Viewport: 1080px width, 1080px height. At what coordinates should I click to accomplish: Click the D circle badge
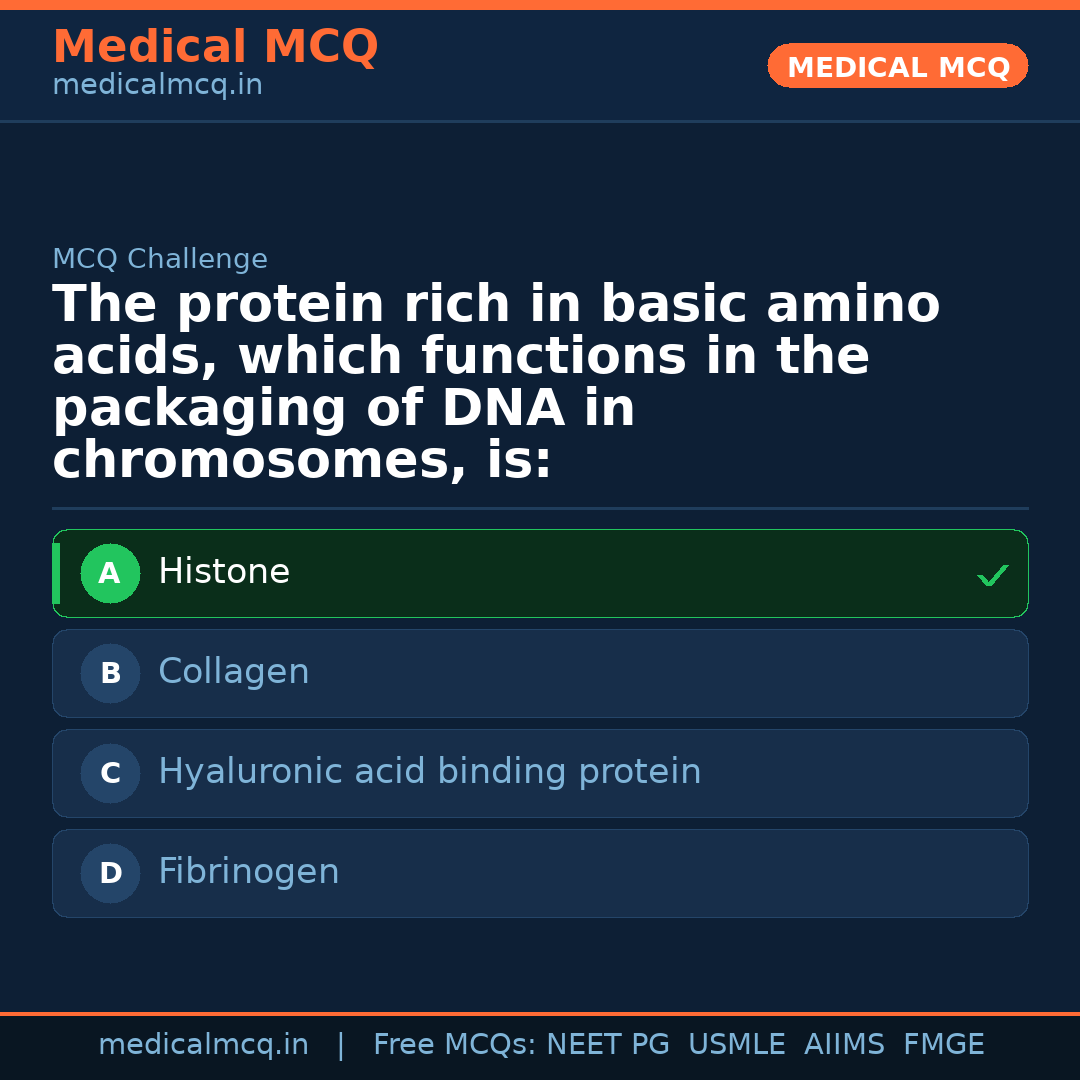click(110, 874)
